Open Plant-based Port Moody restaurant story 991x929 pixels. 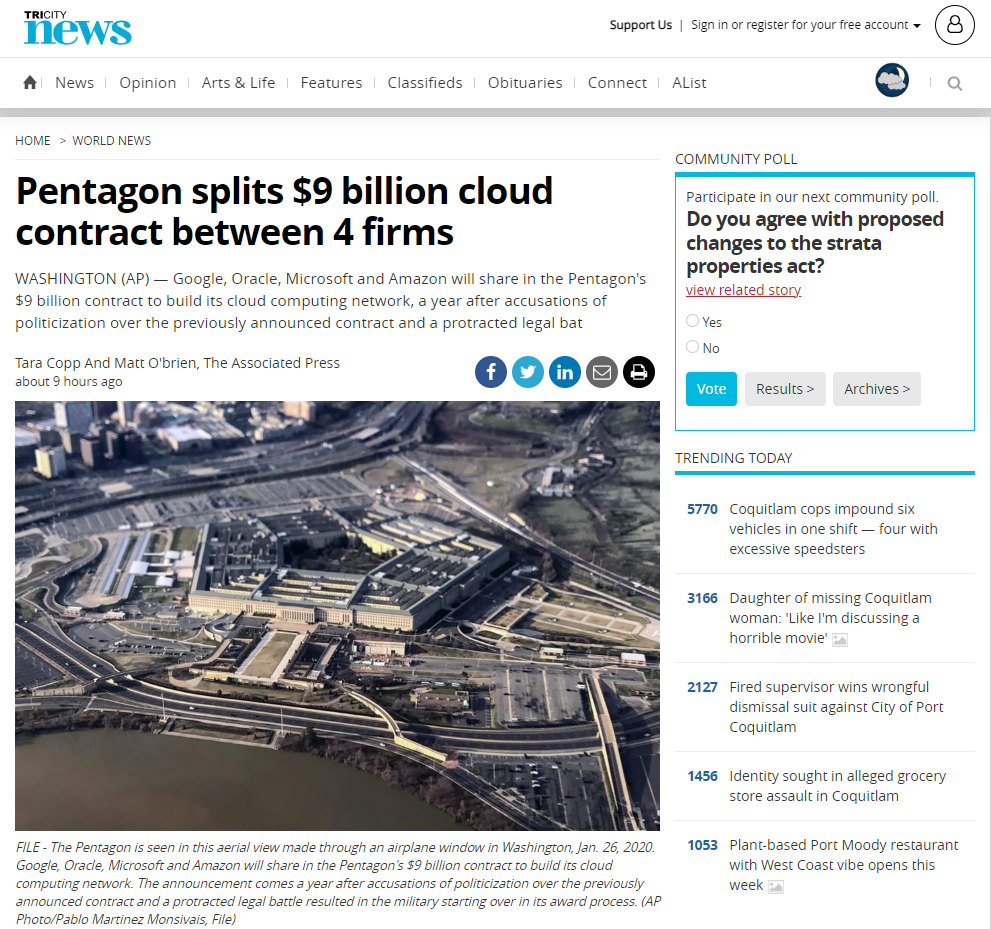coord(844,865)
